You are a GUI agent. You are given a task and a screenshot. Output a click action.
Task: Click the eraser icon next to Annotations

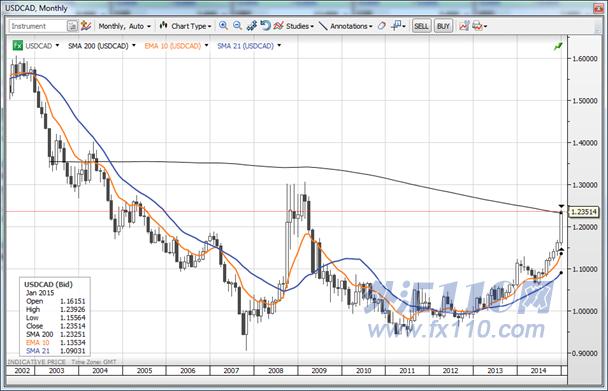pyautogui.click(x=382, y=26)
